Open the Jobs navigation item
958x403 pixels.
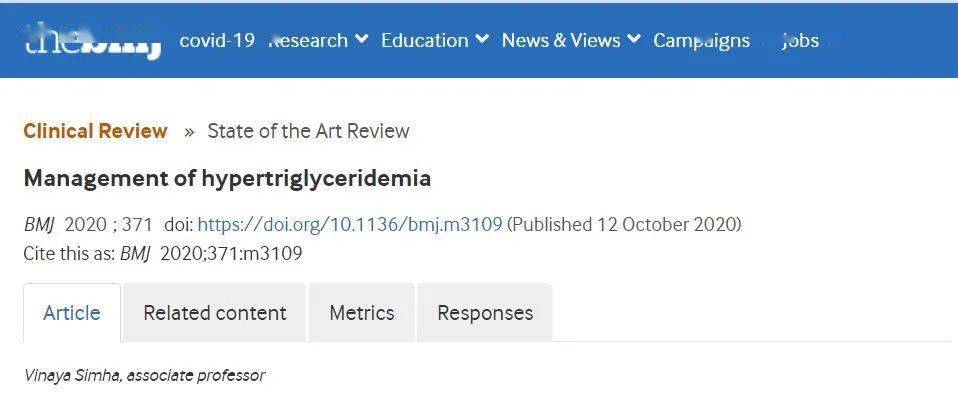pyautogui.click(x=800, y=41)
